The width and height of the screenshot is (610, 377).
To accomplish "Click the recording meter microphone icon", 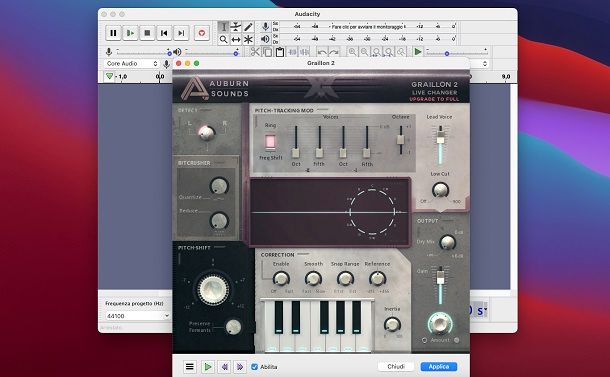I will click(265, 26).
